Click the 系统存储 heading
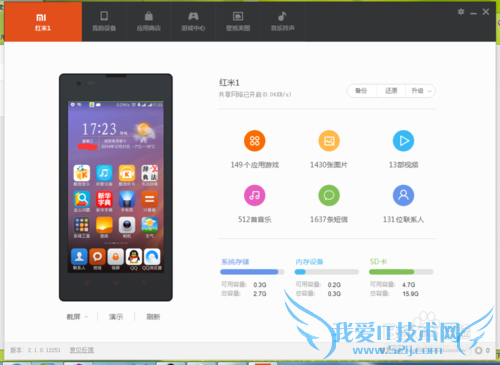 (235, 262)
